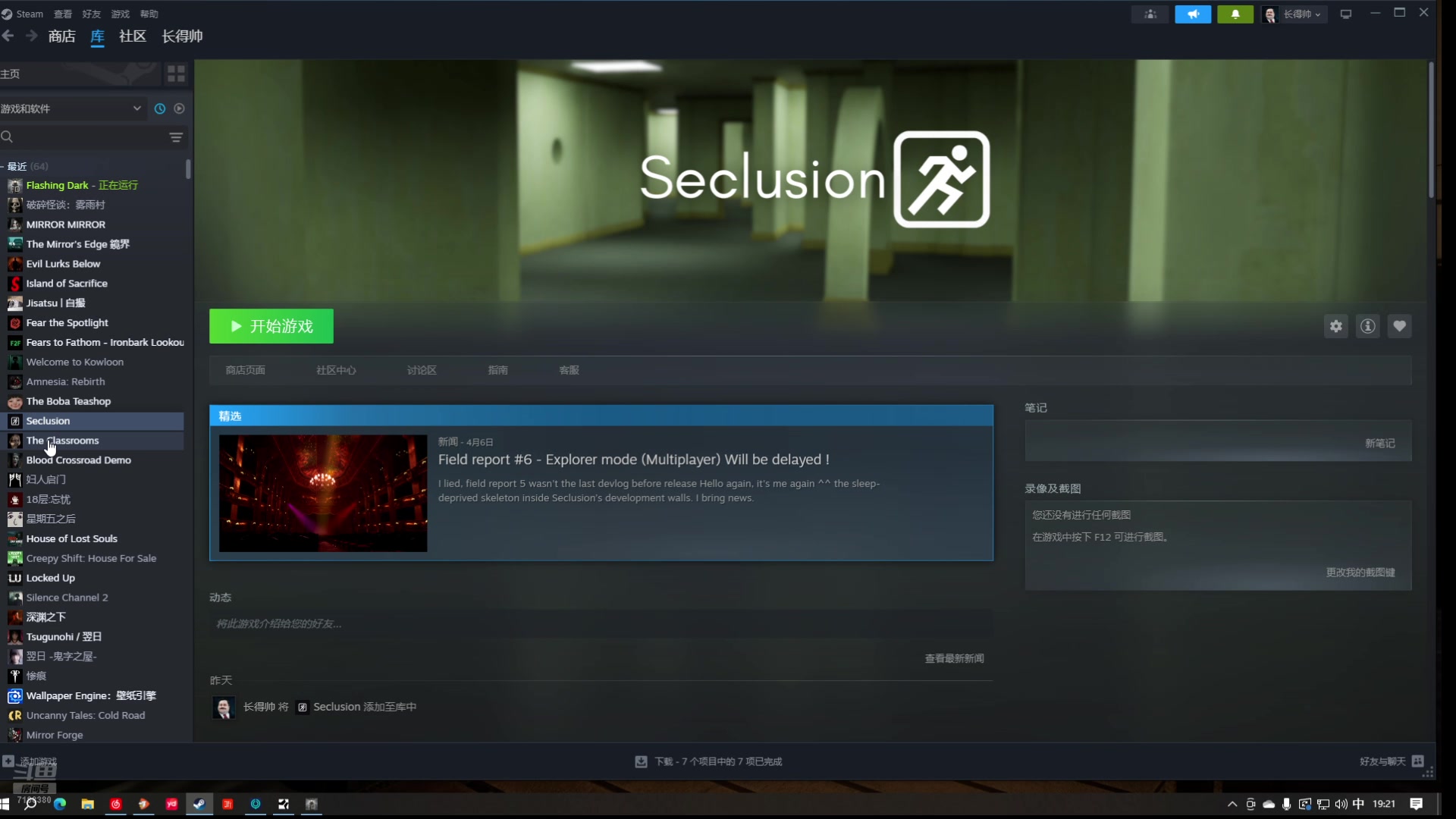Open 好友与聊天 panel

click(1391, 761)
